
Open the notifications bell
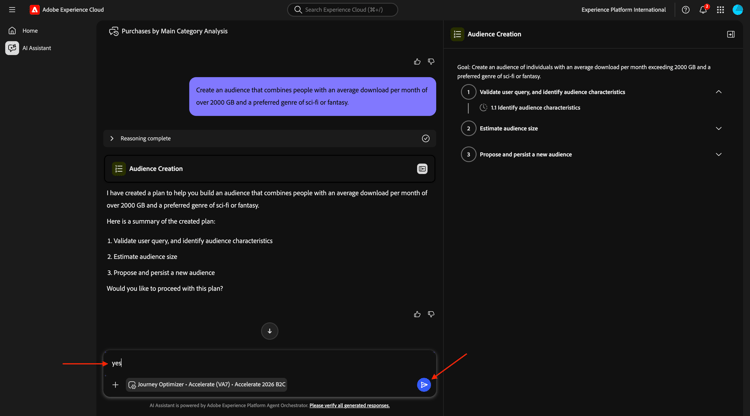coord(703,10)
